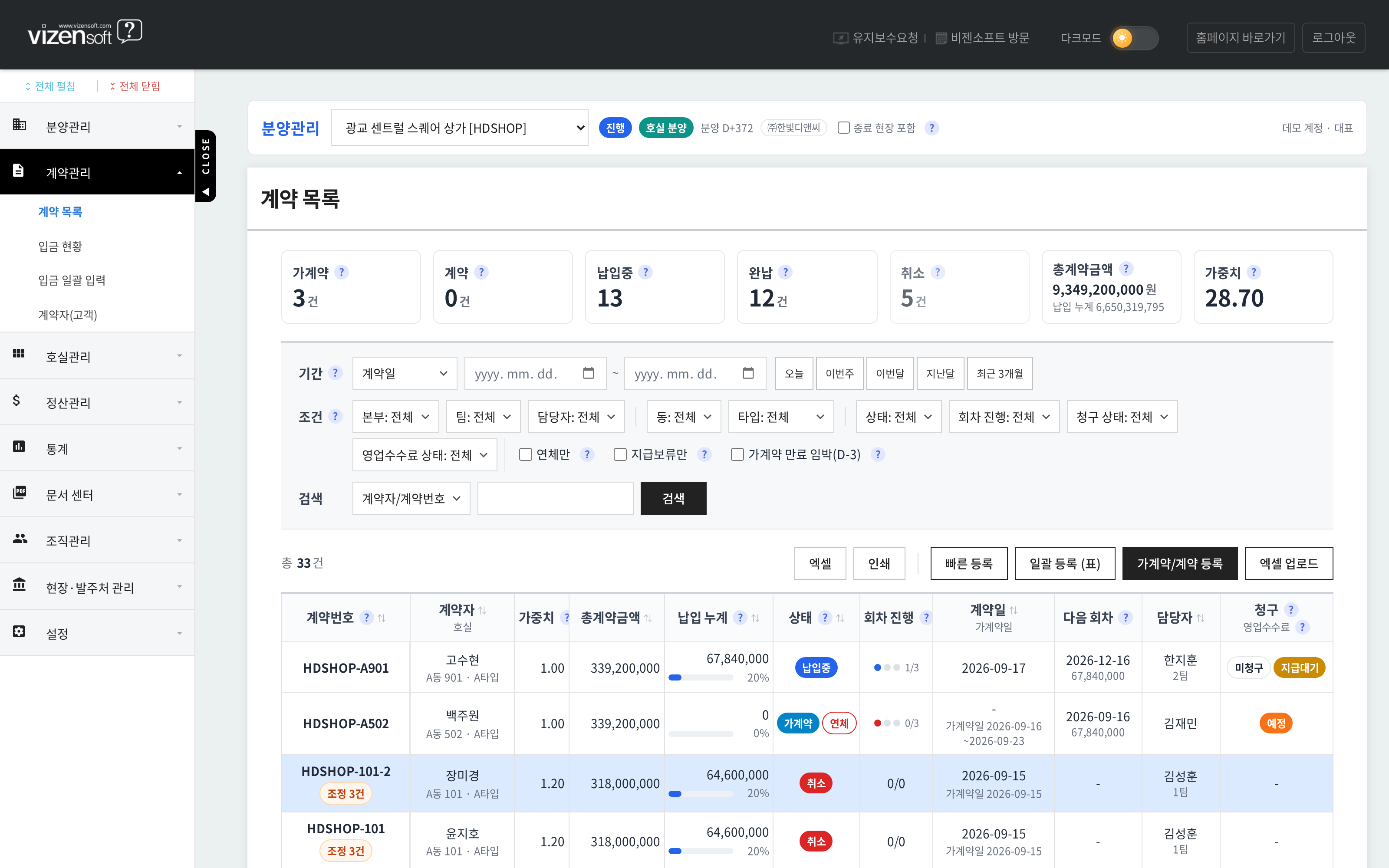Open 계약 목록 submenu item
Image resolution: width=1389 pixels, height=868 pixels.
point(60,211)
